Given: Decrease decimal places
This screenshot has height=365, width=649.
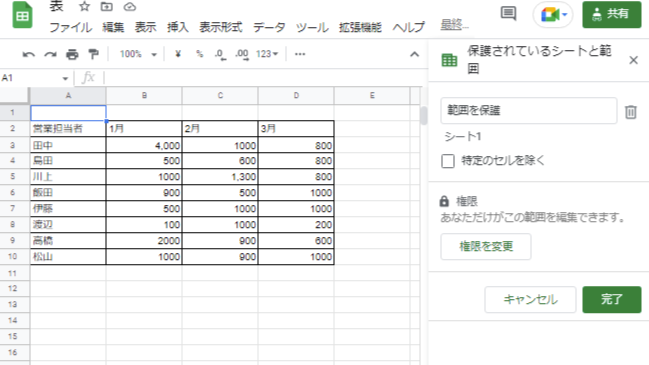Looking at the screenshot, I should pos(220,55).
